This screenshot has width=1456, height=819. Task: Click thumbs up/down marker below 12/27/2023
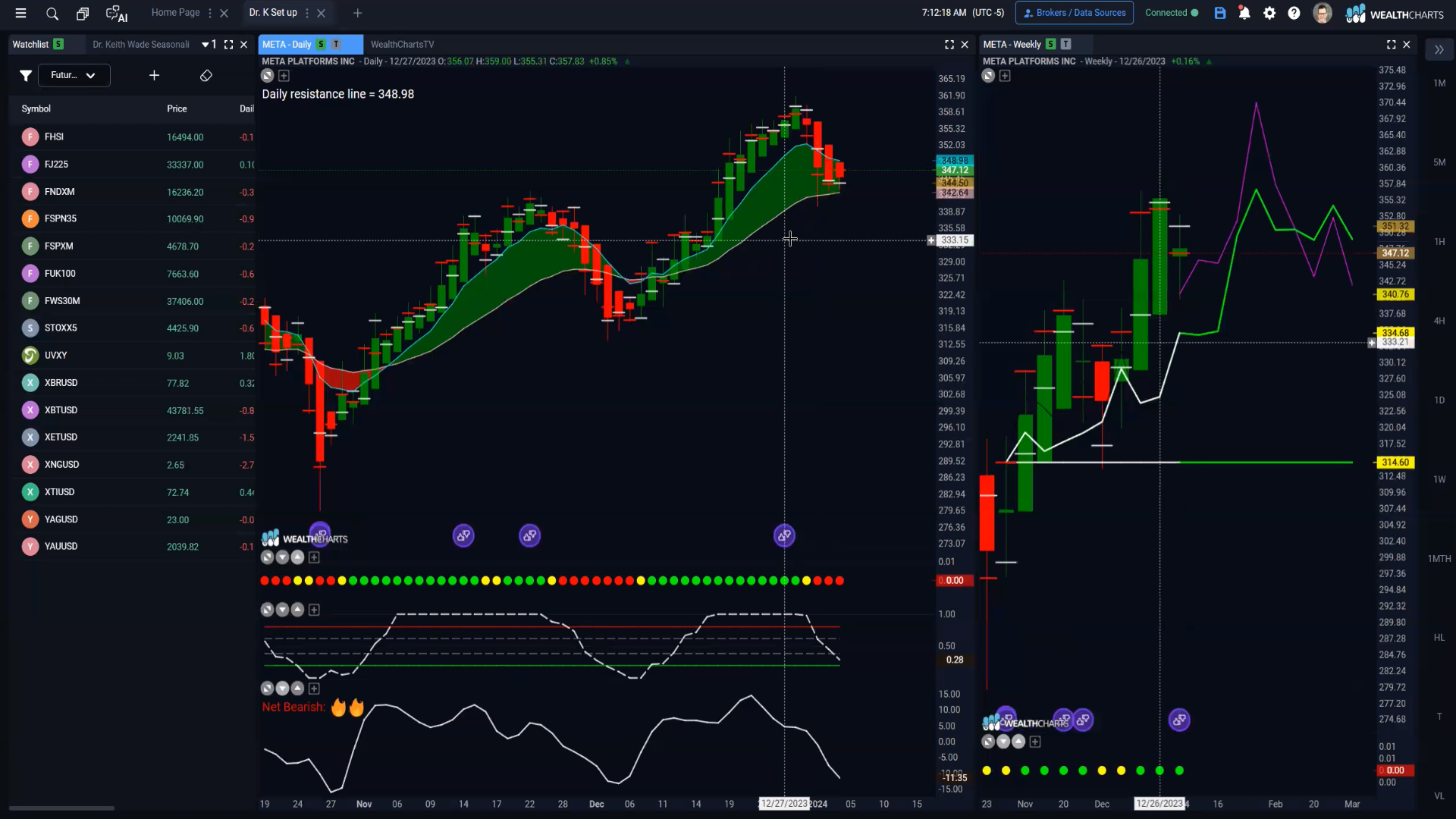pos(784,536)
